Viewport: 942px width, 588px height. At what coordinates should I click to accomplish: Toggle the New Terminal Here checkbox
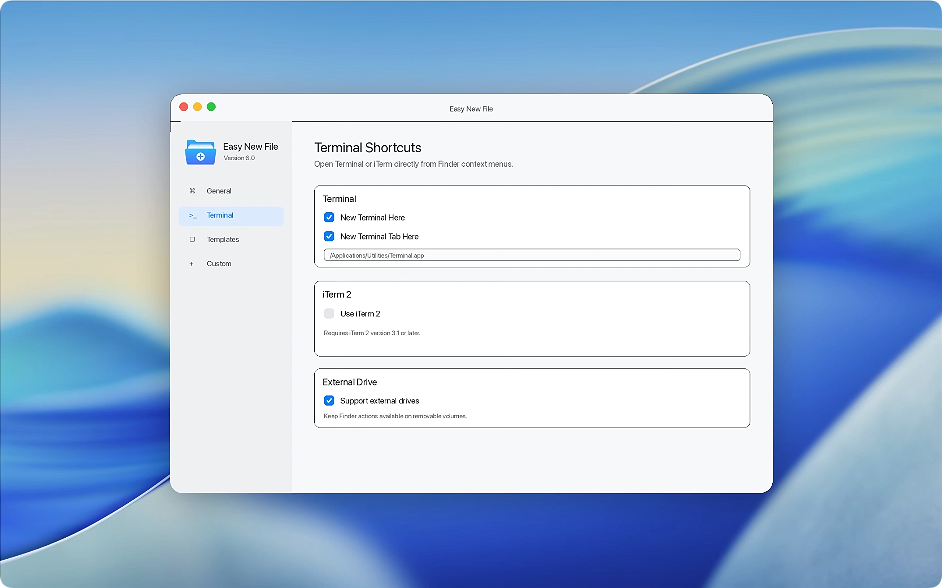click(329, 217)
